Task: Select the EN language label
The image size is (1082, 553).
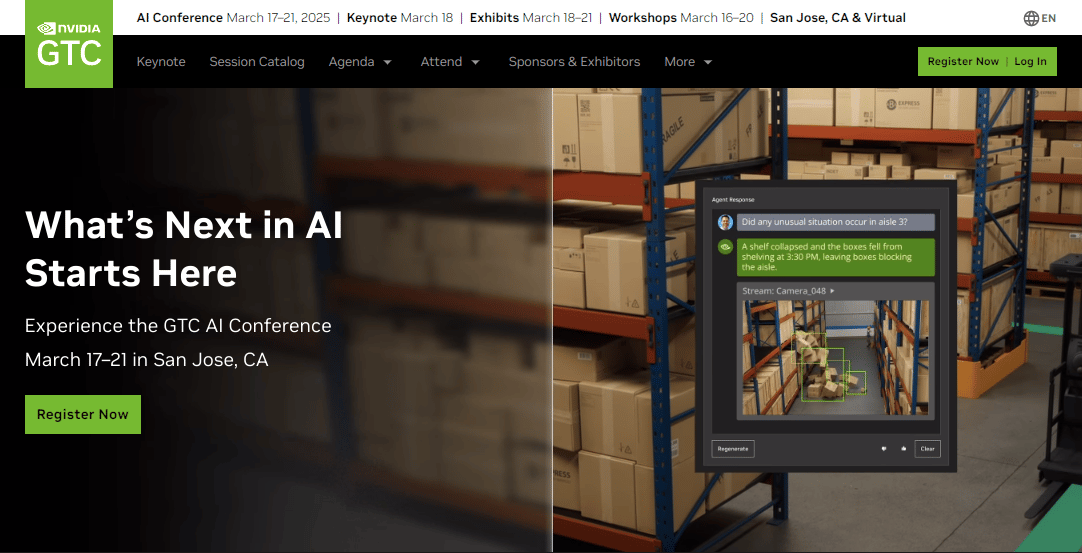Action: click(x=1049, y=19)
